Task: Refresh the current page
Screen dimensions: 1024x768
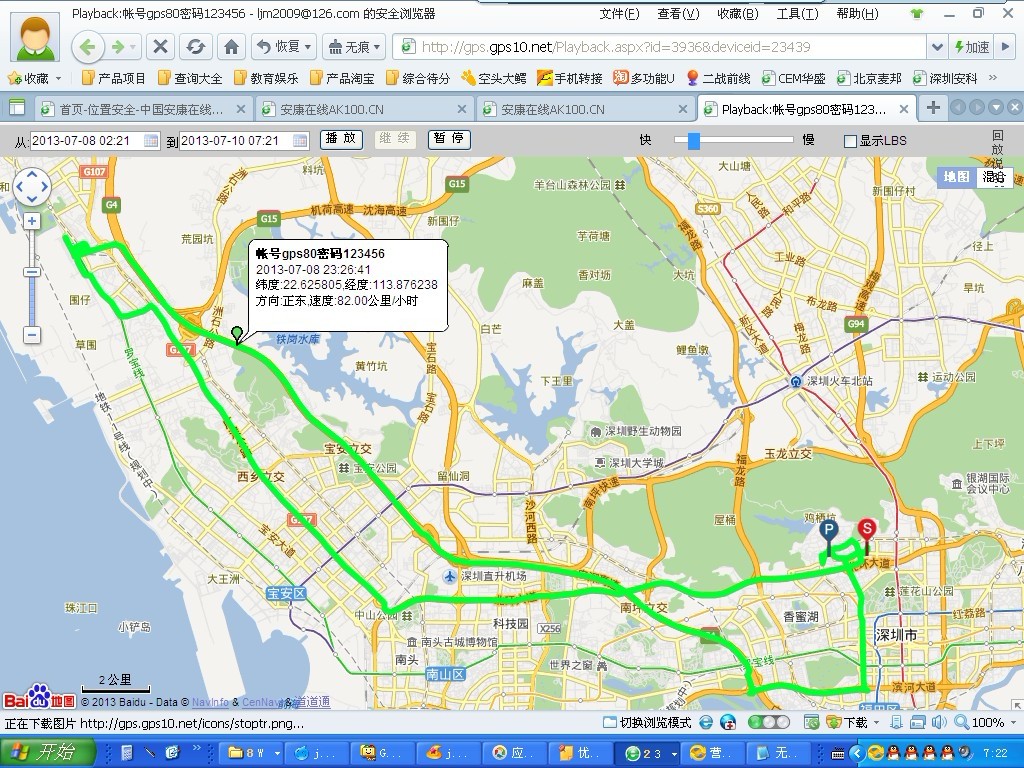Action: click(195, 47)
